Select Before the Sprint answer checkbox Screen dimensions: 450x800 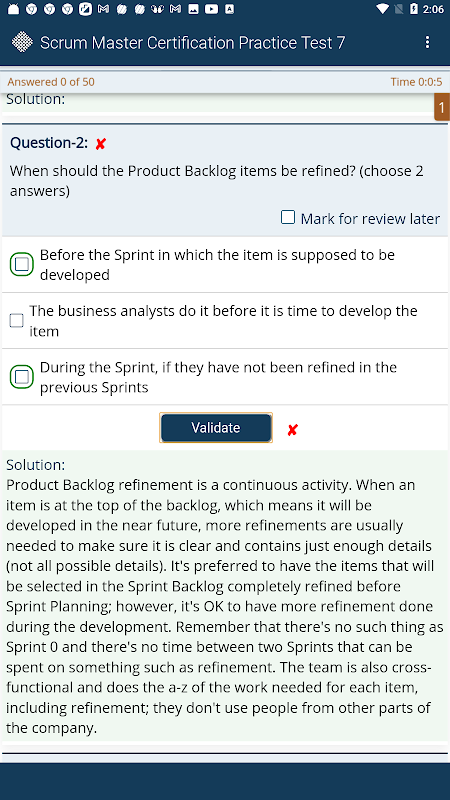point(22,264)
